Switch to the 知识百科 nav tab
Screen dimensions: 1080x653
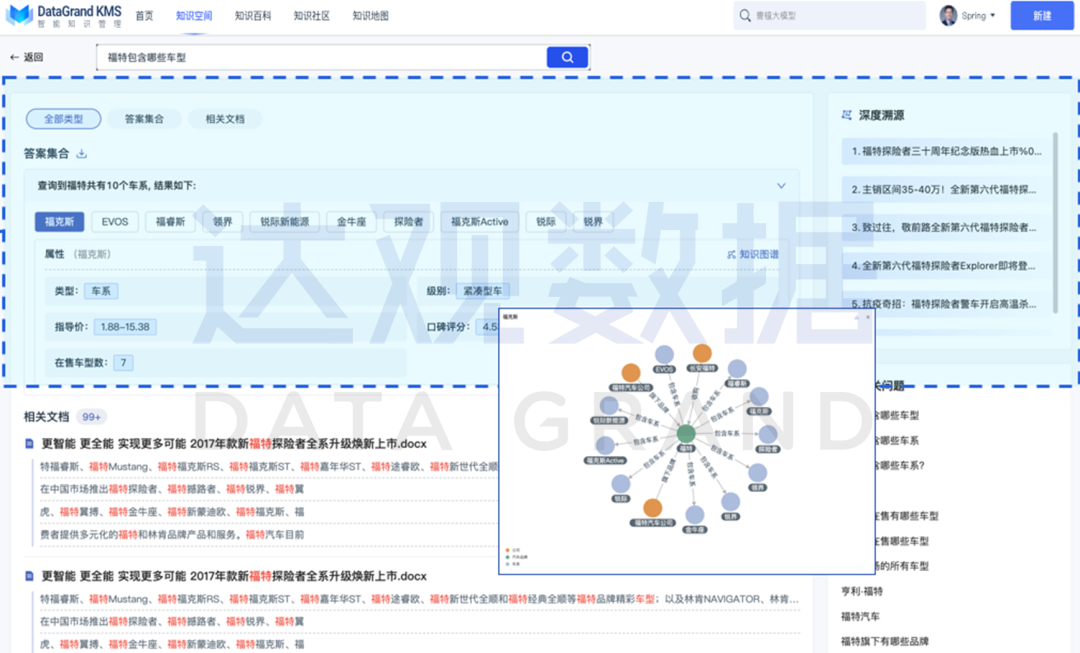(x=254, y=15)
